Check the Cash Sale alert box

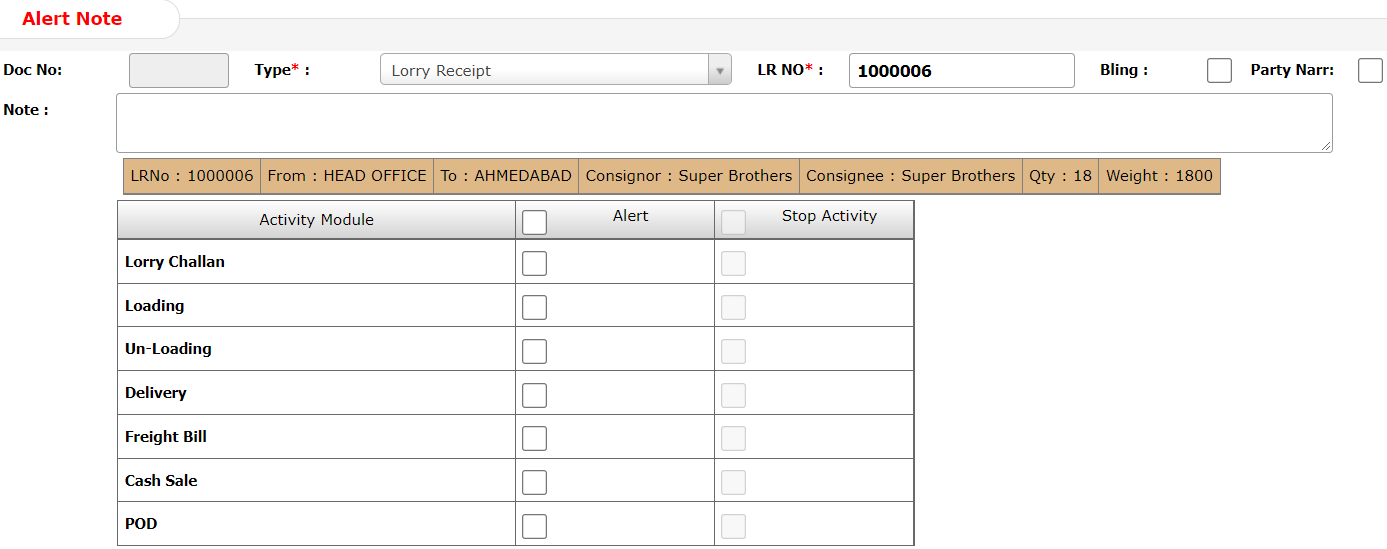pos(535,482)
